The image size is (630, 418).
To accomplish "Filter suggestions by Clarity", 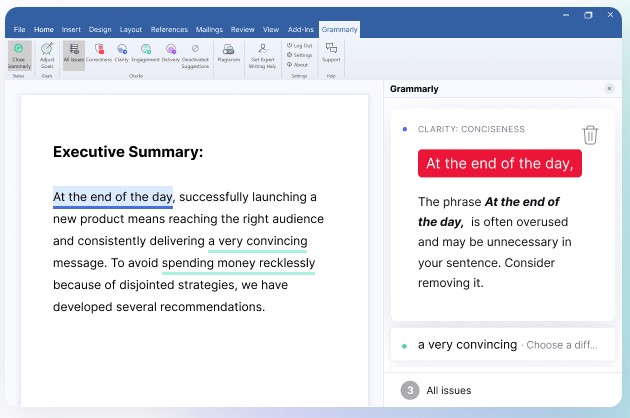I will click(121, 54).
